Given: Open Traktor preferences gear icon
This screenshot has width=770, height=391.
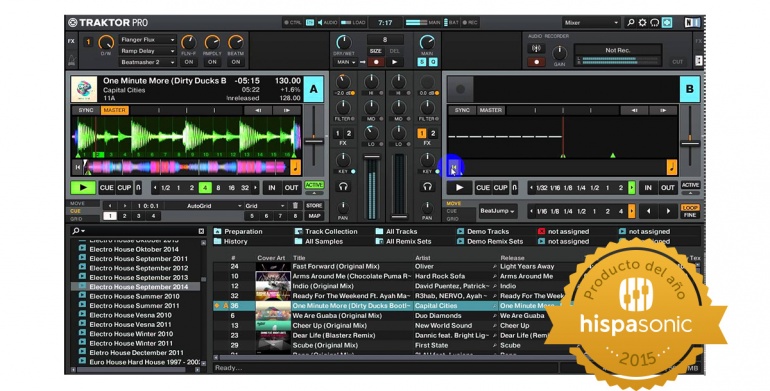Looking at the screenshot, I should 642,23.
